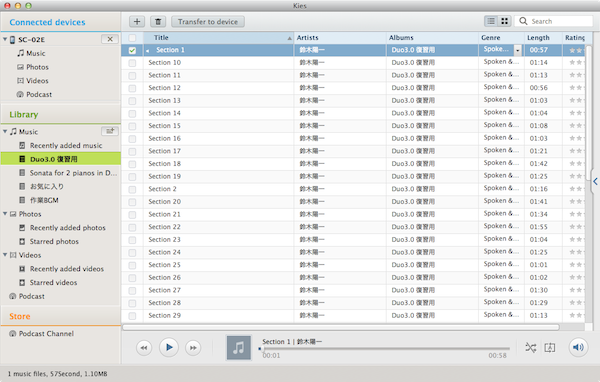The height and width of the screenshot is (382, 600).
Task: Click album art music note thumbnail
Action: 239,348
